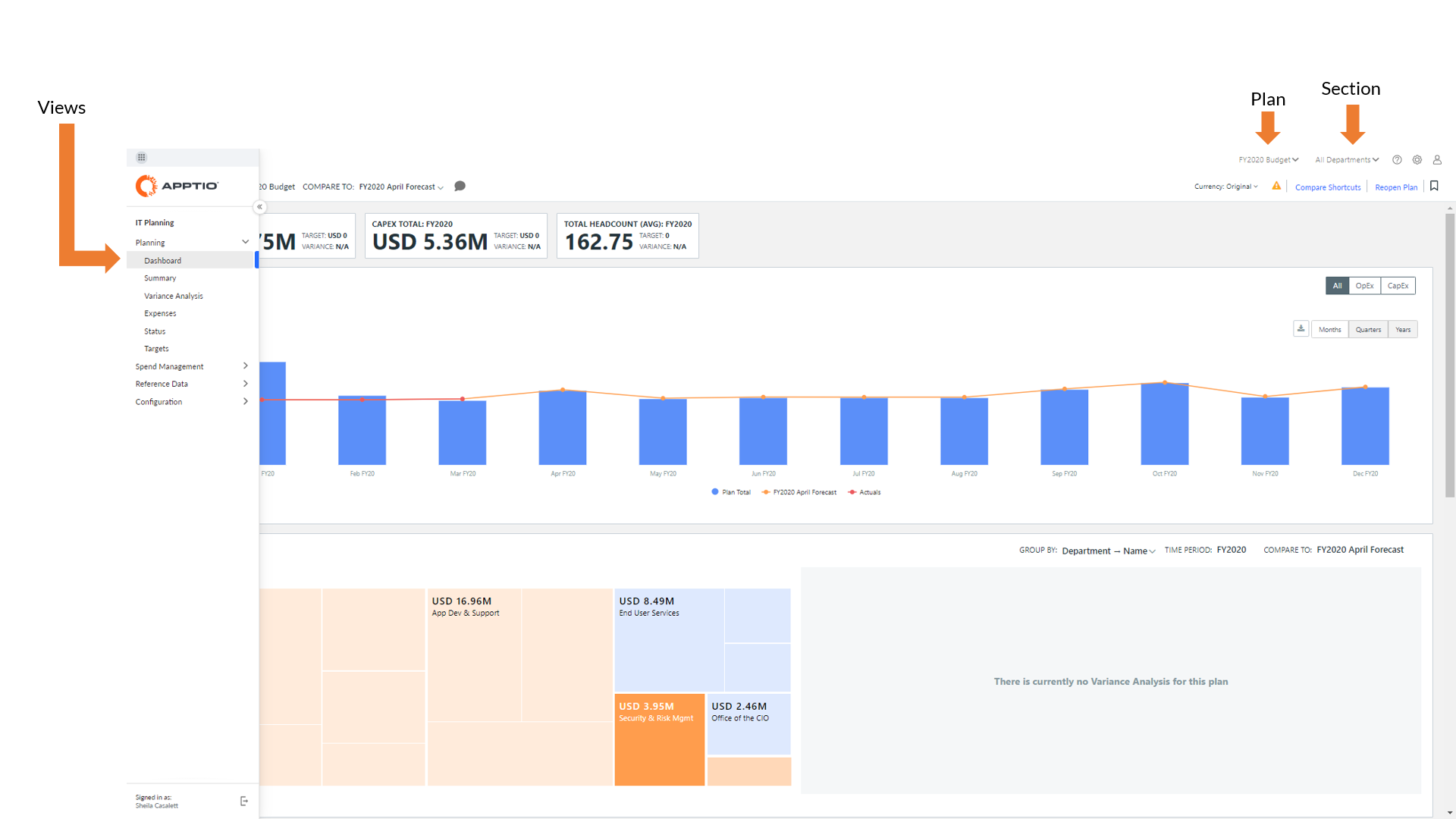This screenshot has width=1456, height=819.
Task: Click the orange warning triangle icon
Action: [1276, 186]
